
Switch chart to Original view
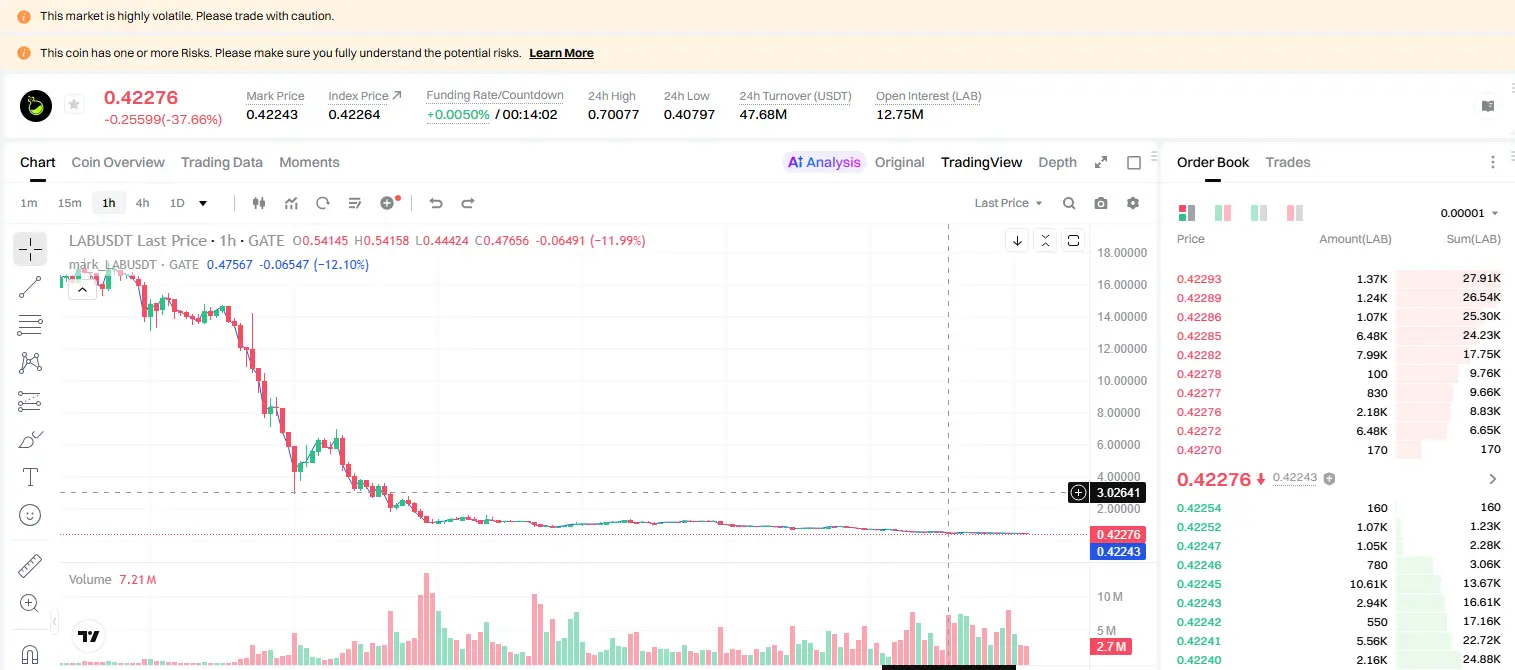[900, 162]
